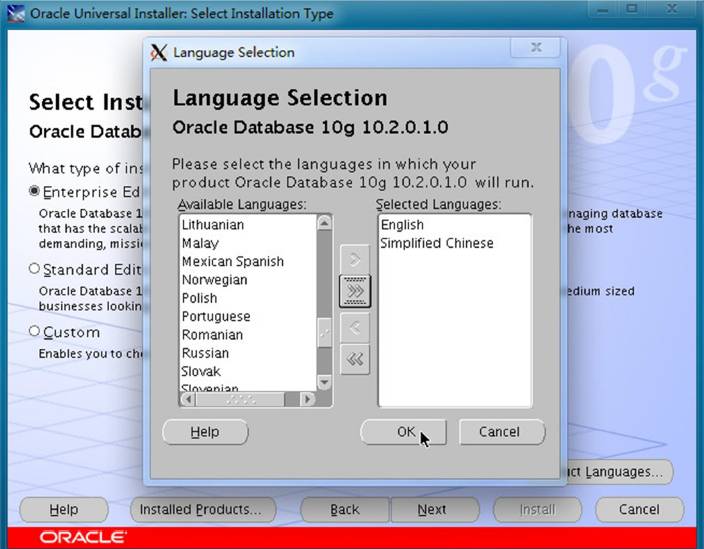Remove all languages with double left arrow
This screenshot has height=549, width=704.
click(355, 359)
